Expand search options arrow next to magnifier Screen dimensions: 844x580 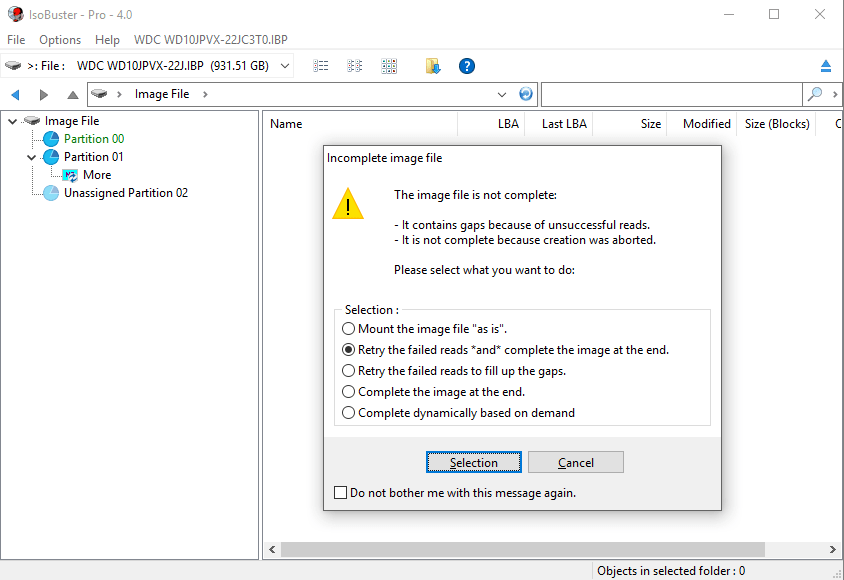tap(835, 94)
